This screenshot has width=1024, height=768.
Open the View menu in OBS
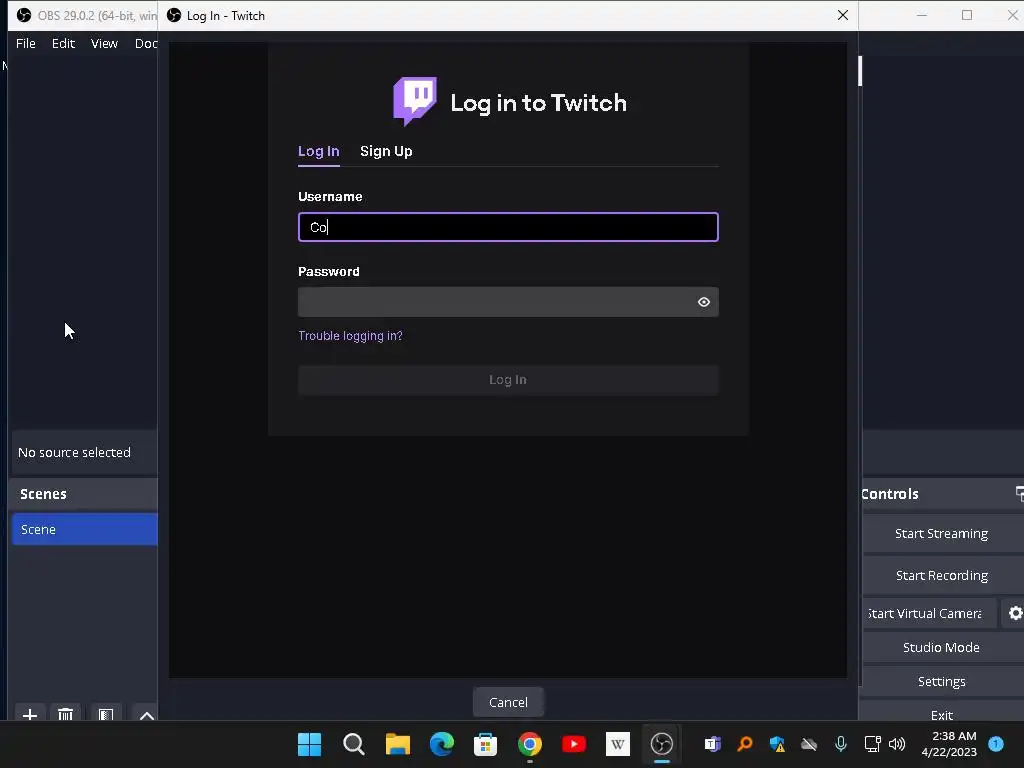pyautogui.click(x=104, y=43)
